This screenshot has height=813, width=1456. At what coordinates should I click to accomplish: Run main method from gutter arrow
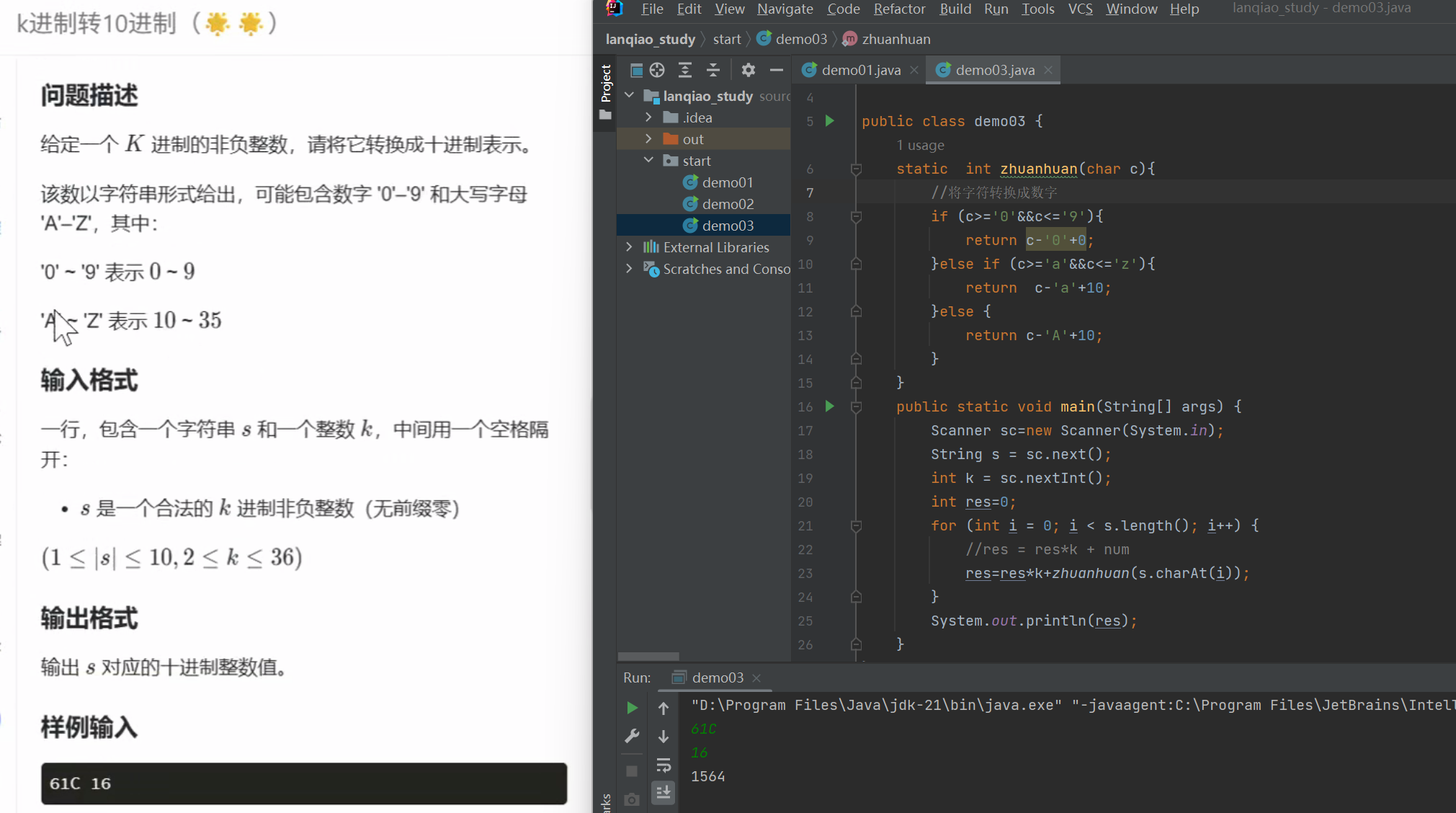(x=829, y=406)
